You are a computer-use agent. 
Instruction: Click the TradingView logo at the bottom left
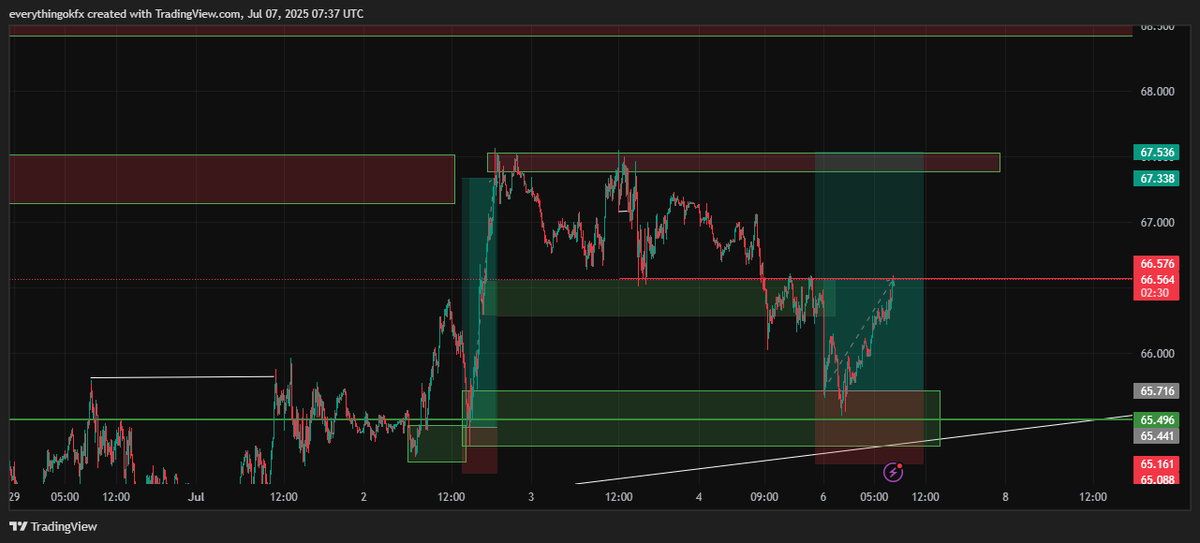pos(54,527)
